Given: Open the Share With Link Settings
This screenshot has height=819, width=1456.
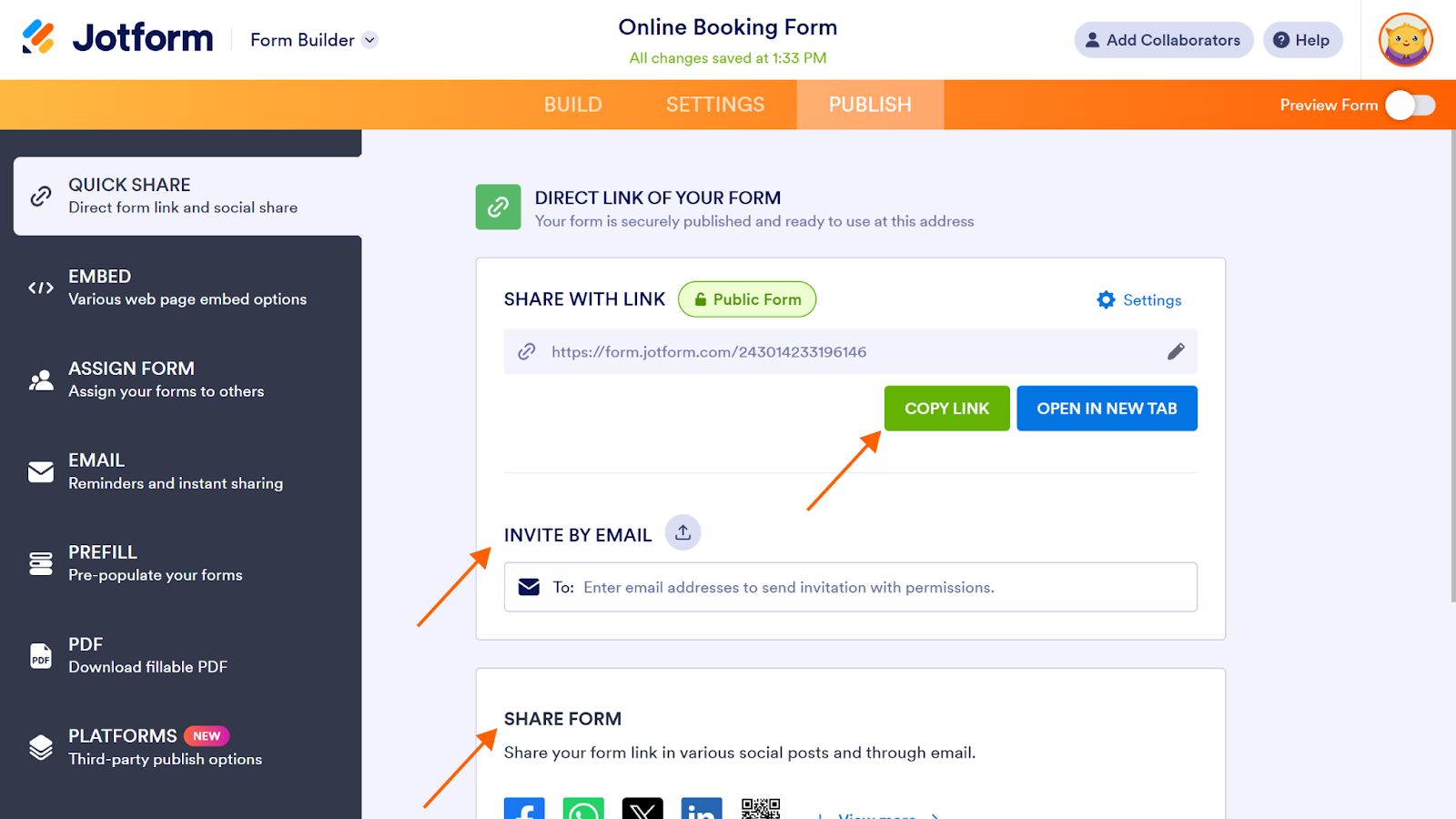Looking at the screenshot, I should 1139,300.
